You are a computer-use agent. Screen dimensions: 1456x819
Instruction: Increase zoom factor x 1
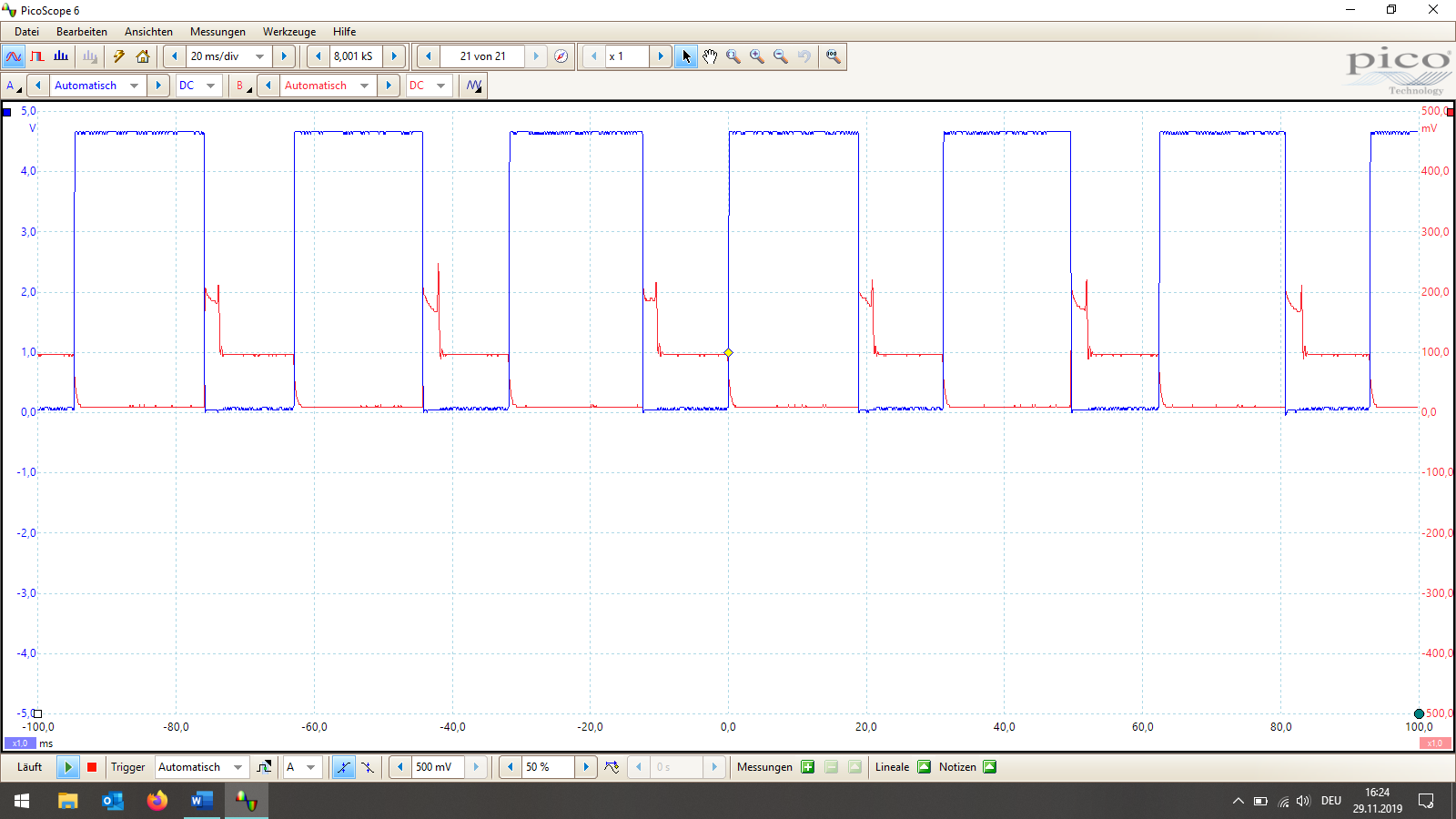(x=661, y=56)
